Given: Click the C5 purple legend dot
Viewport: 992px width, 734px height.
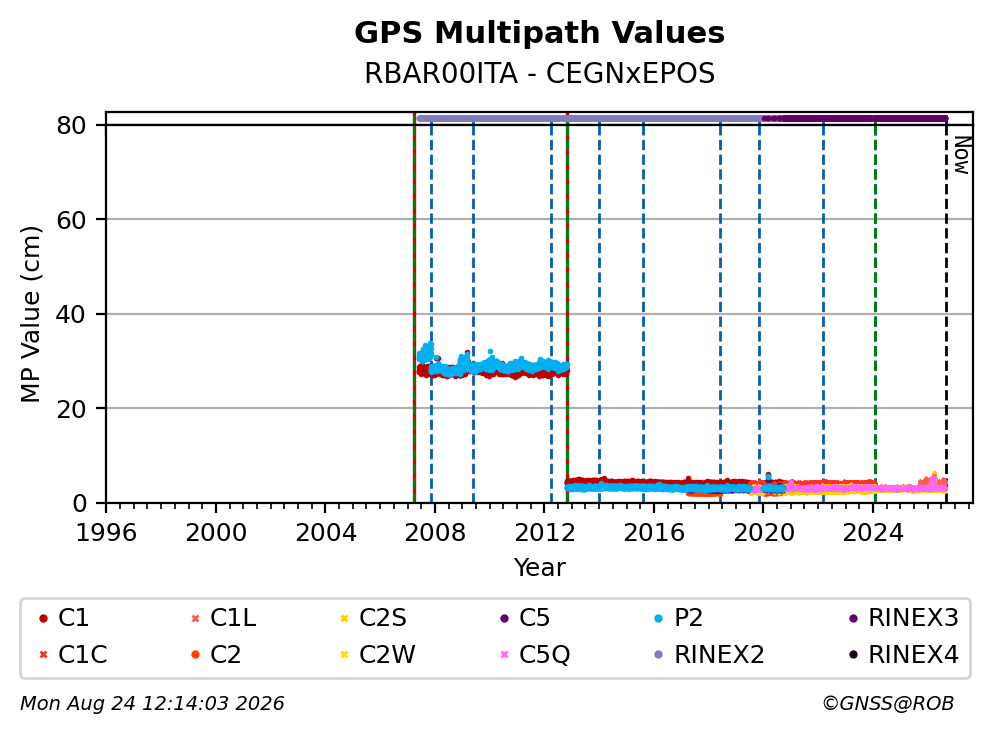Looking at the screenshot, I should coord(504,618).
